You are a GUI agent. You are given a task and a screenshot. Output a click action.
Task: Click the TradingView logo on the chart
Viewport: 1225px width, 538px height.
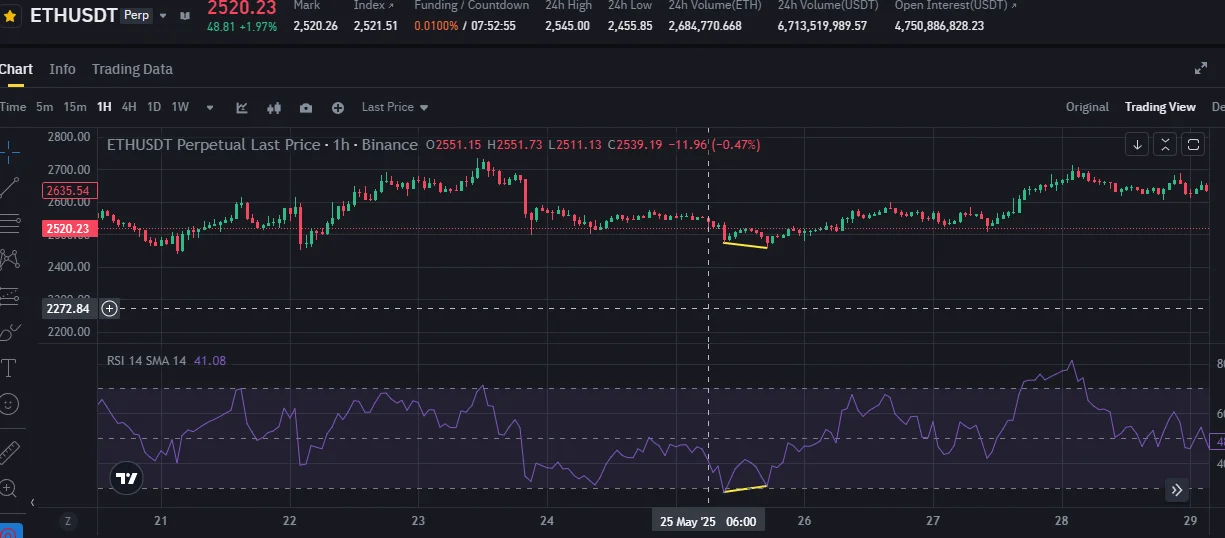tap(126, 478)
